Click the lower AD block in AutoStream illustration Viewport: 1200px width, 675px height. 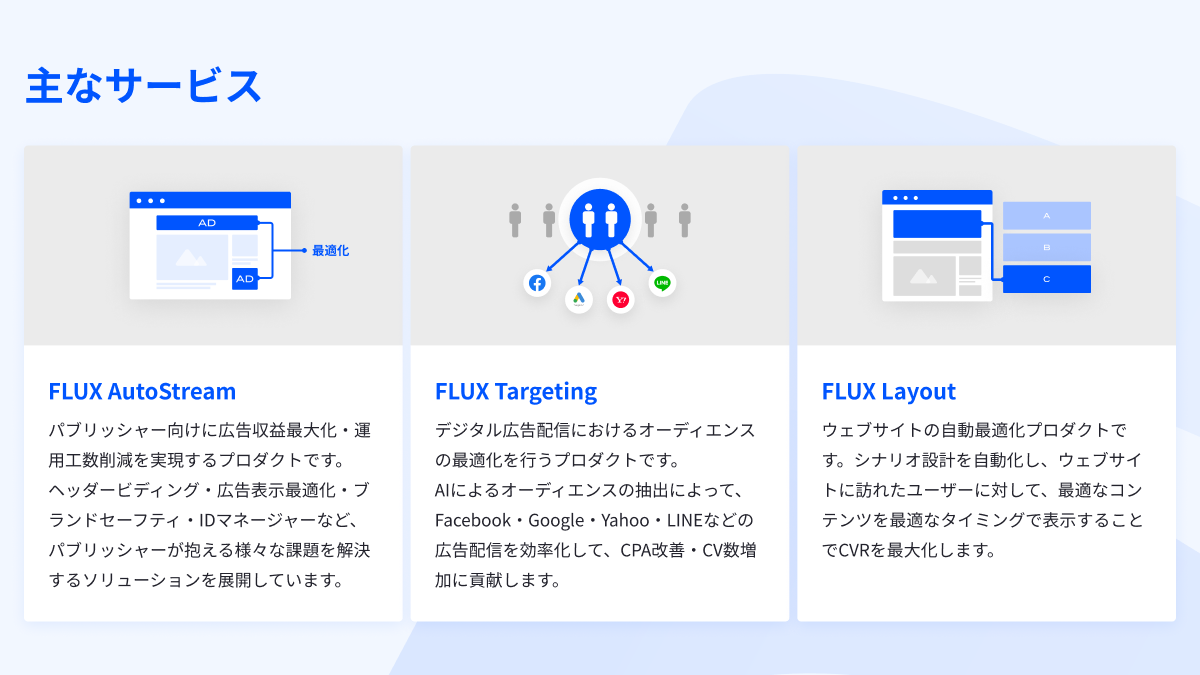245,279
